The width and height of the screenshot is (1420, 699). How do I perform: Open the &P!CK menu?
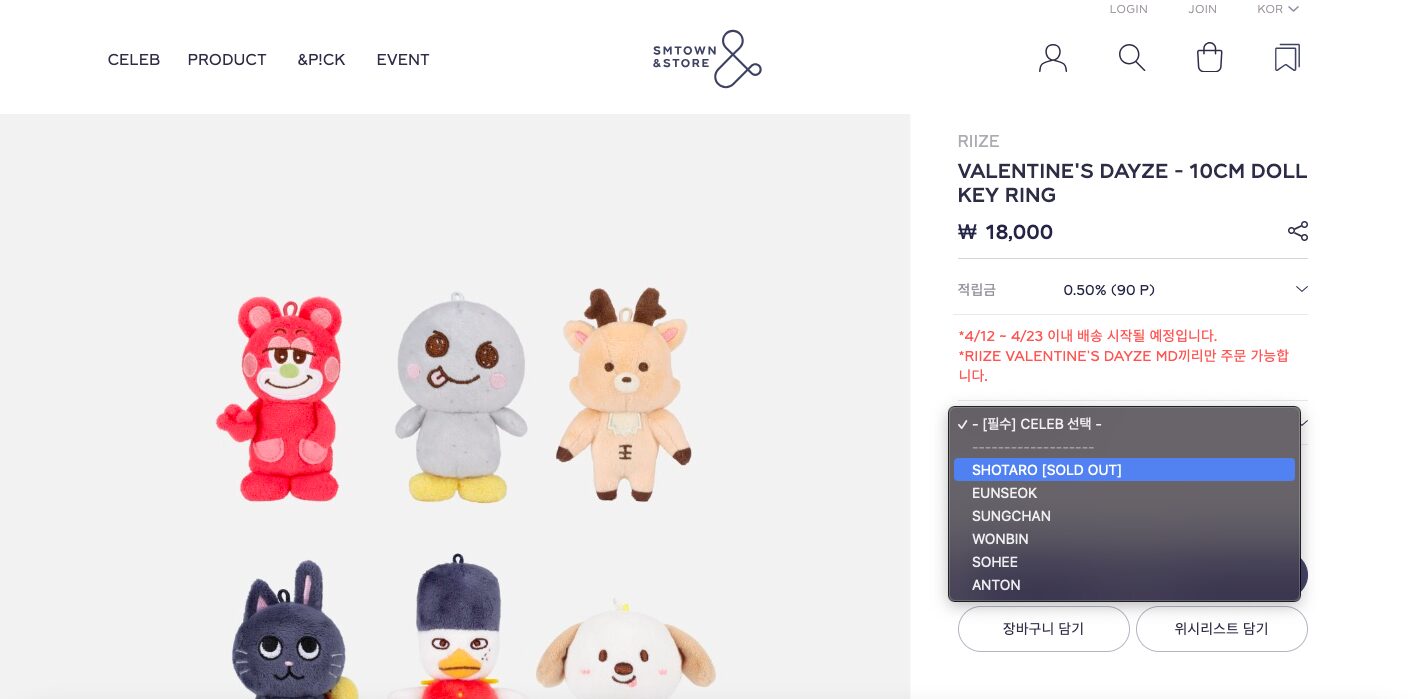[321, 60]
